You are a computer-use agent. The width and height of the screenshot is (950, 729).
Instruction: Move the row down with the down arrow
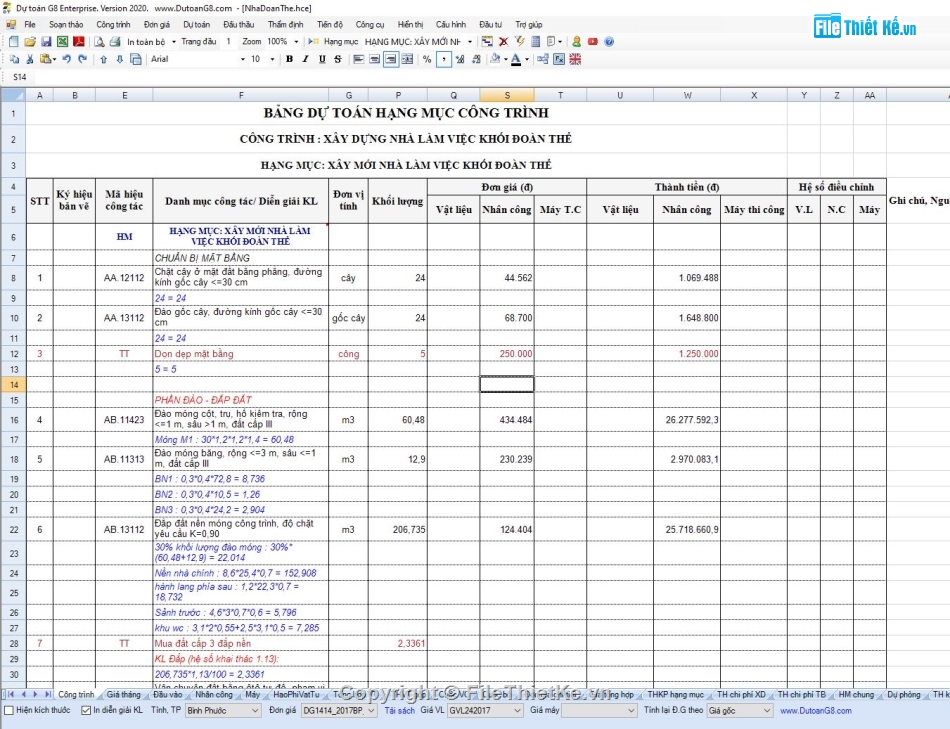[x=120, y=59]
